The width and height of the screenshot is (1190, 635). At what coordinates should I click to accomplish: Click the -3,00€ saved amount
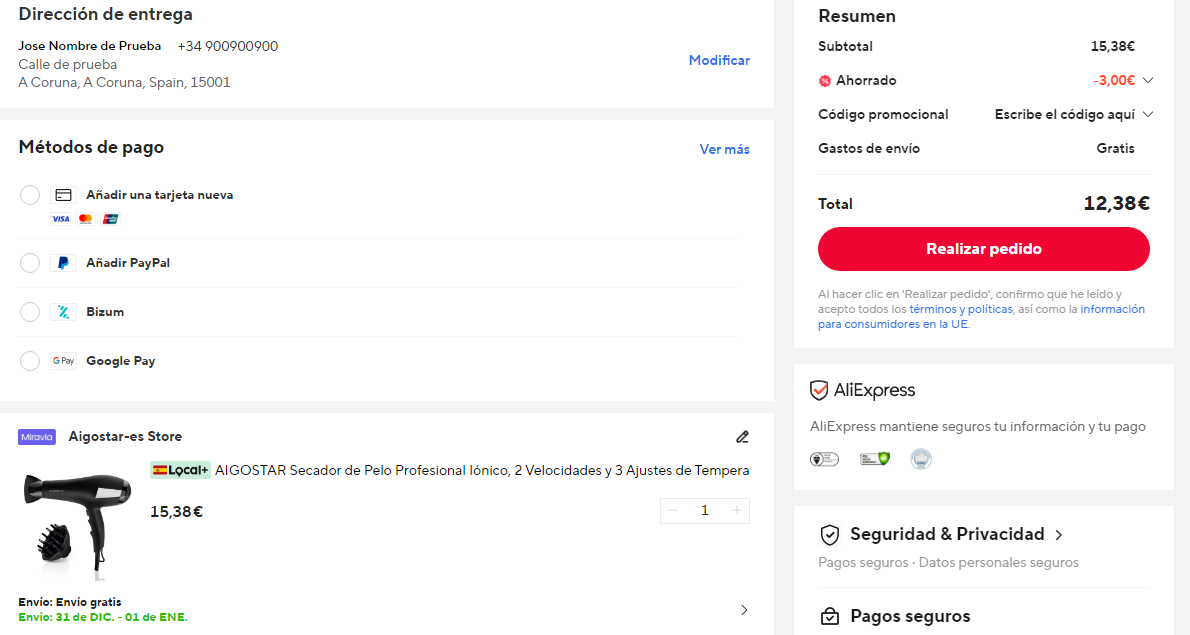[1113, 80]
